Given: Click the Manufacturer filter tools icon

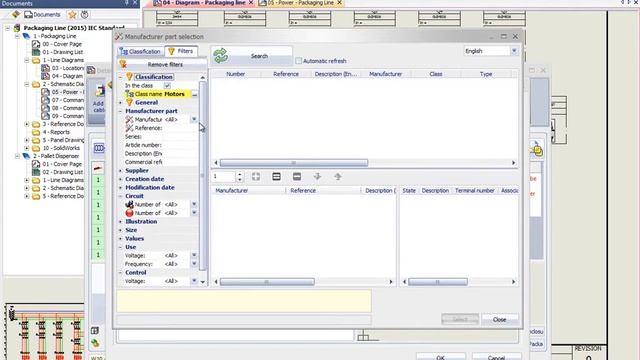Looking at the screenshot, I should coord(129,119).
